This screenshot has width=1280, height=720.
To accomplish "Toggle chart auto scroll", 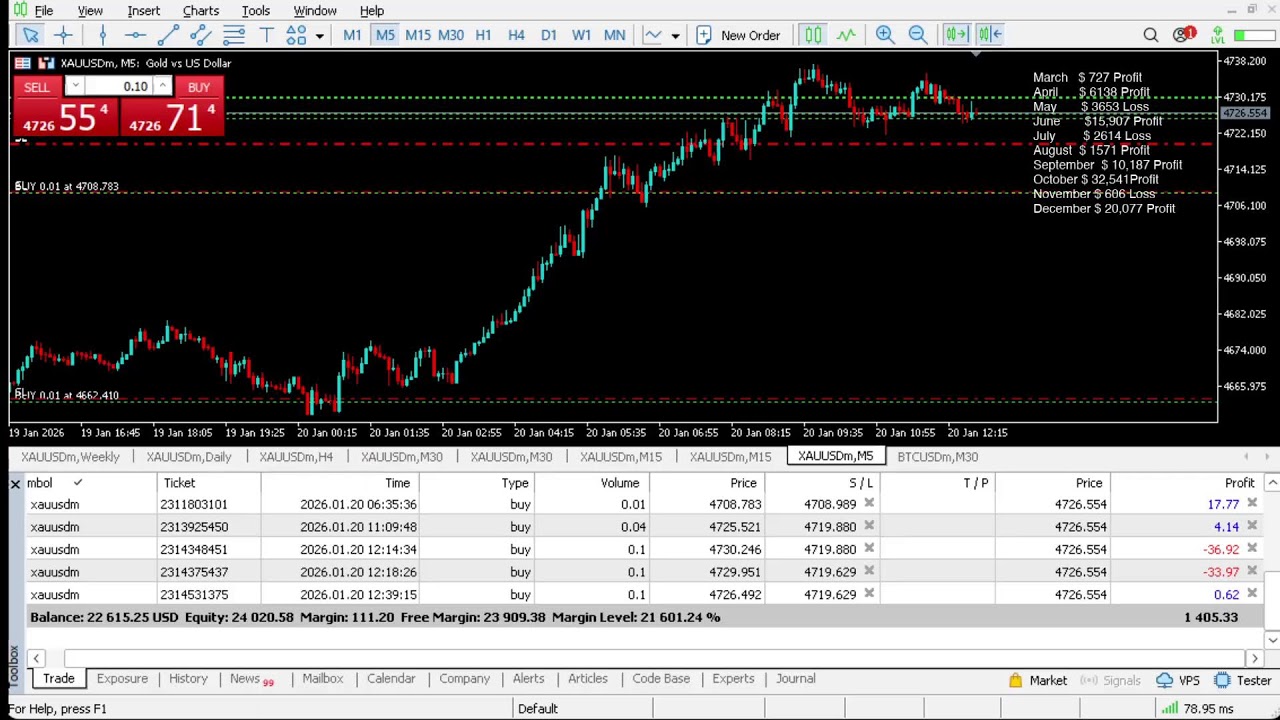I will [x=956, y=35].
